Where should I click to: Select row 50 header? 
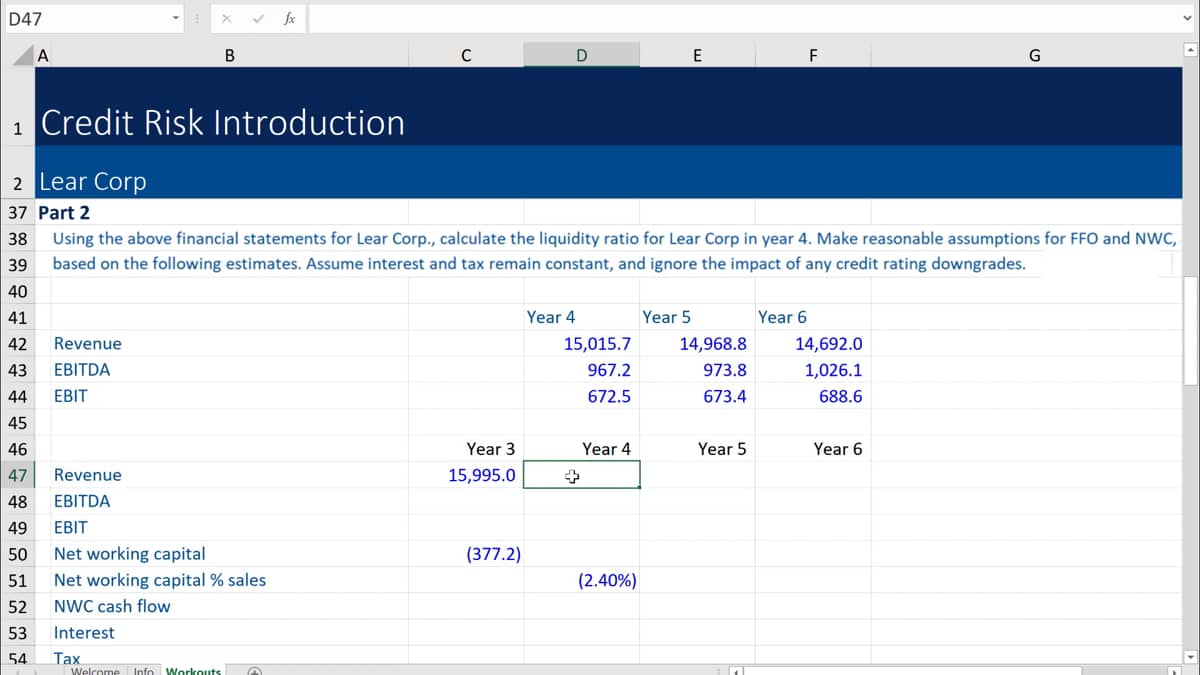(17, 553)
